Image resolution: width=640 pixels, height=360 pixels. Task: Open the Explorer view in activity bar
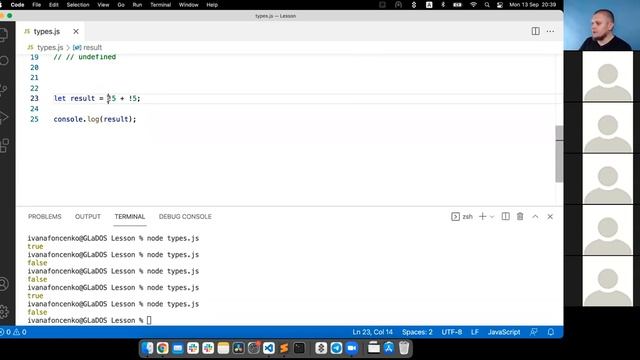3,35
